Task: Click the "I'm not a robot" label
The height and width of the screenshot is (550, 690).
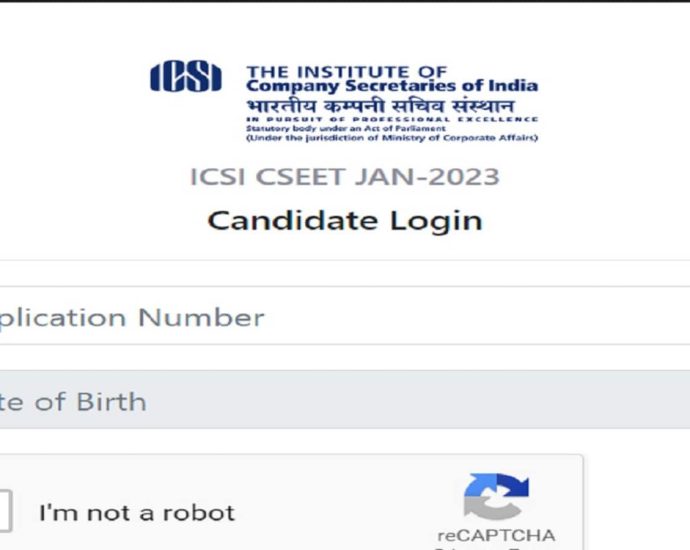Action: (x=137, y=514)
